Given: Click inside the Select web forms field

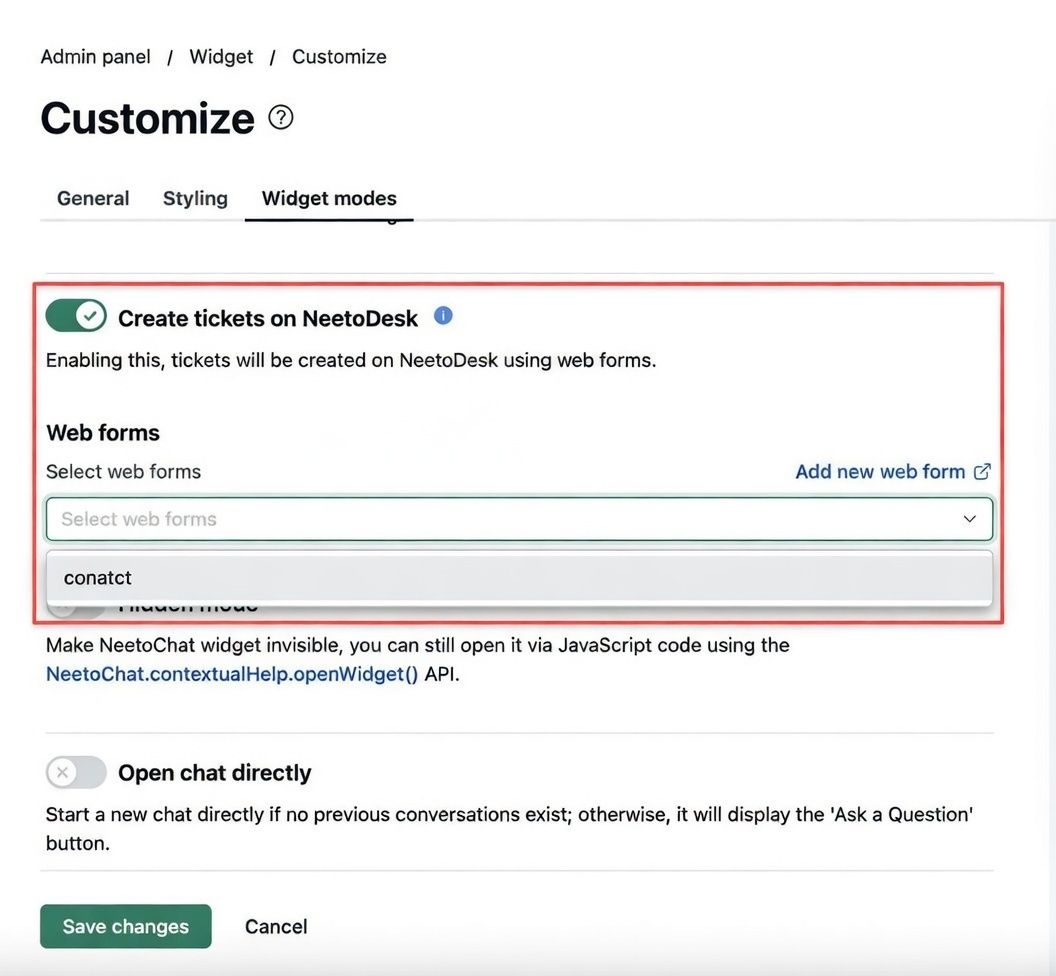Looking at the screenshot, I should [500, 519].
